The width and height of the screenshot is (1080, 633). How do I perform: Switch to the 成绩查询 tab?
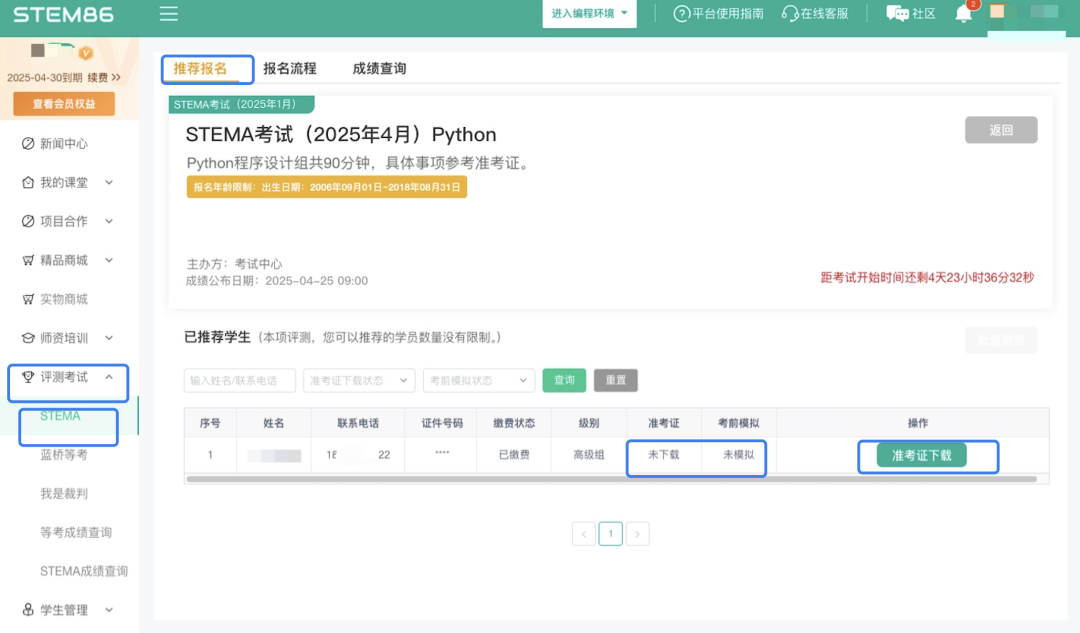(379, 69)
